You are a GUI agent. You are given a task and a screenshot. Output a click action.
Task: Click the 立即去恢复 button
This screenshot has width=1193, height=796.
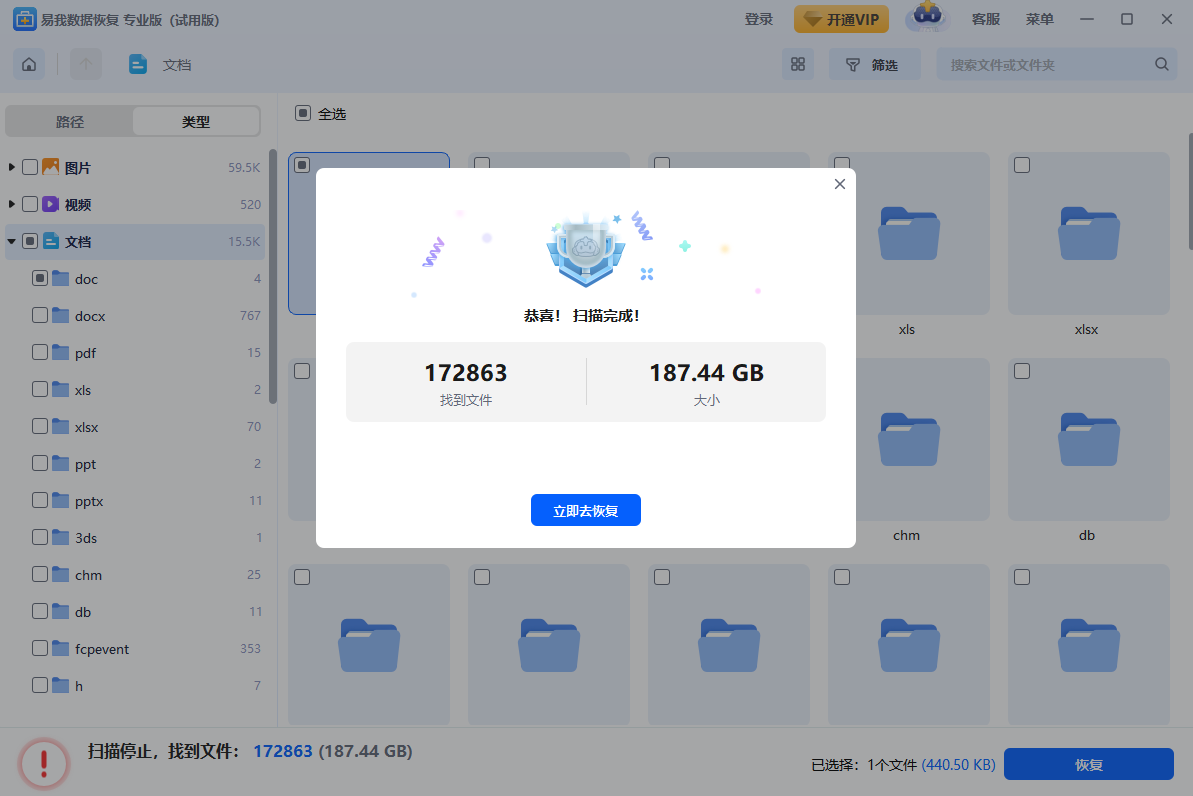(585, 511)
